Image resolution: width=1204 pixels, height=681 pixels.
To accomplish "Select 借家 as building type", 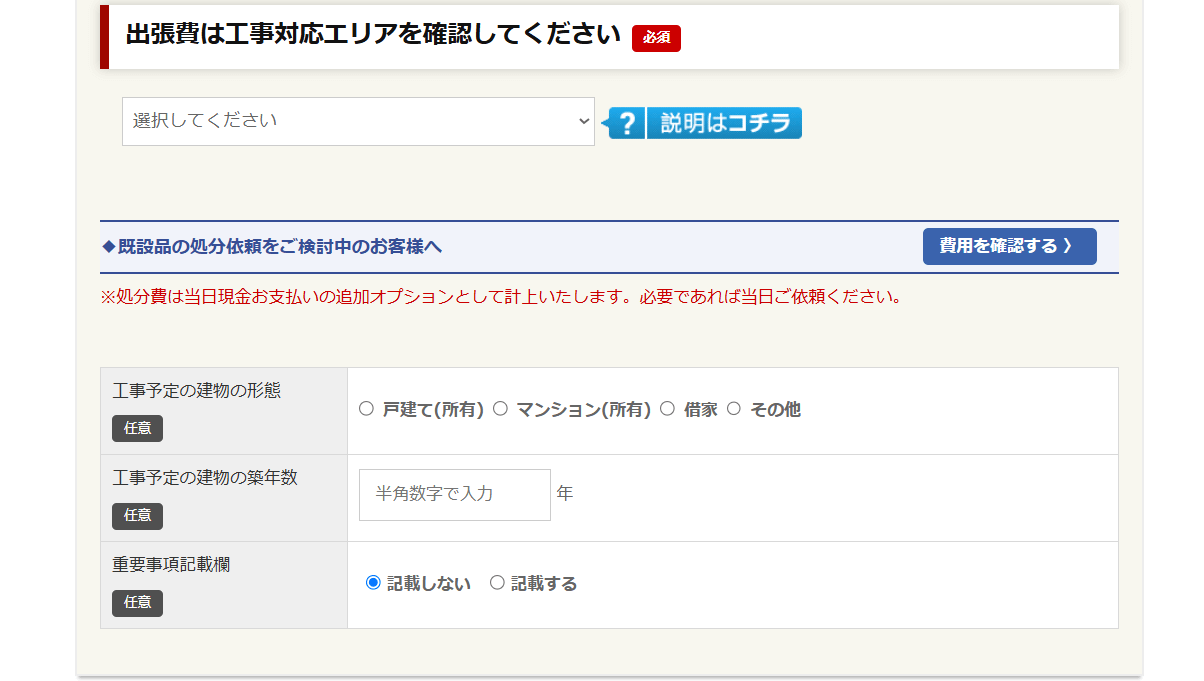I will pyautogui.click(x=668, y=409).
